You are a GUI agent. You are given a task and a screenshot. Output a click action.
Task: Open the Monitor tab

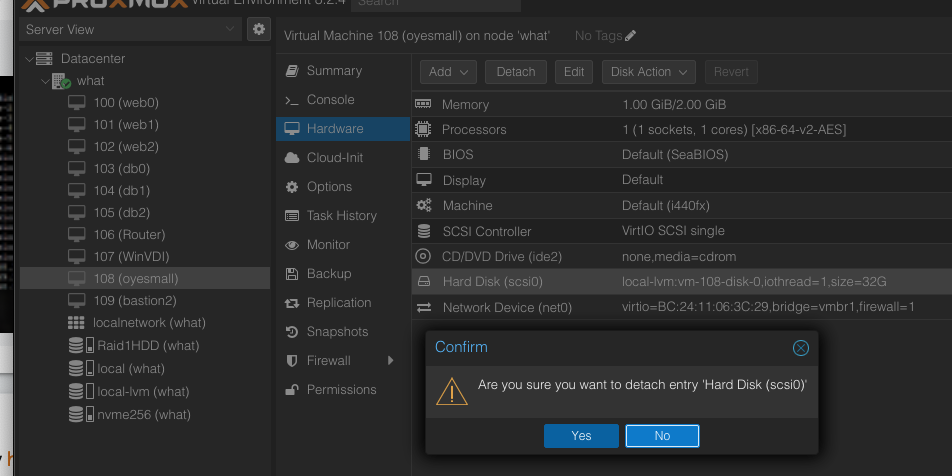343,245
